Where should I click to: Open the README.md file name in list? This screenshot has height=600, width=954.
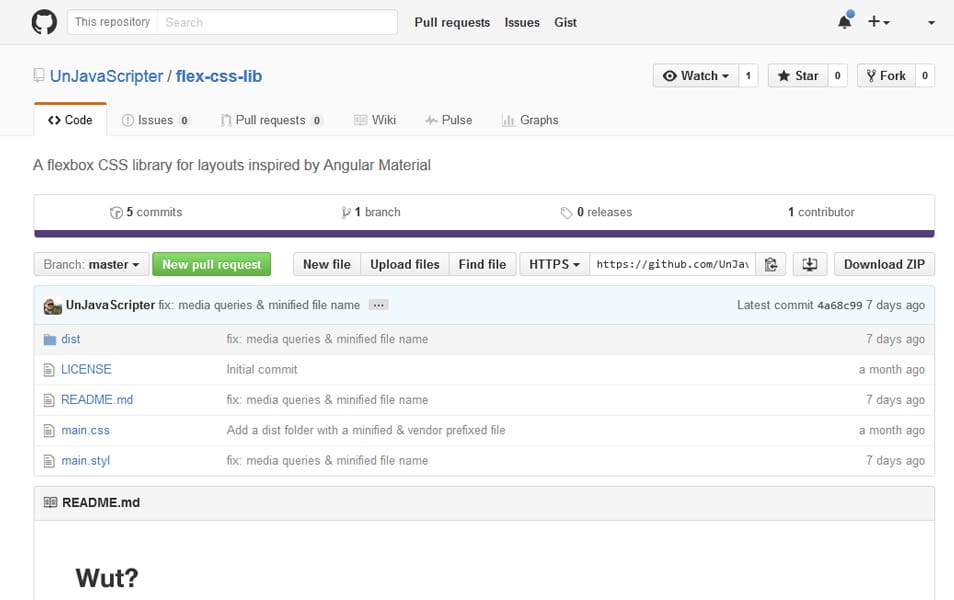[x=97, y=400]
